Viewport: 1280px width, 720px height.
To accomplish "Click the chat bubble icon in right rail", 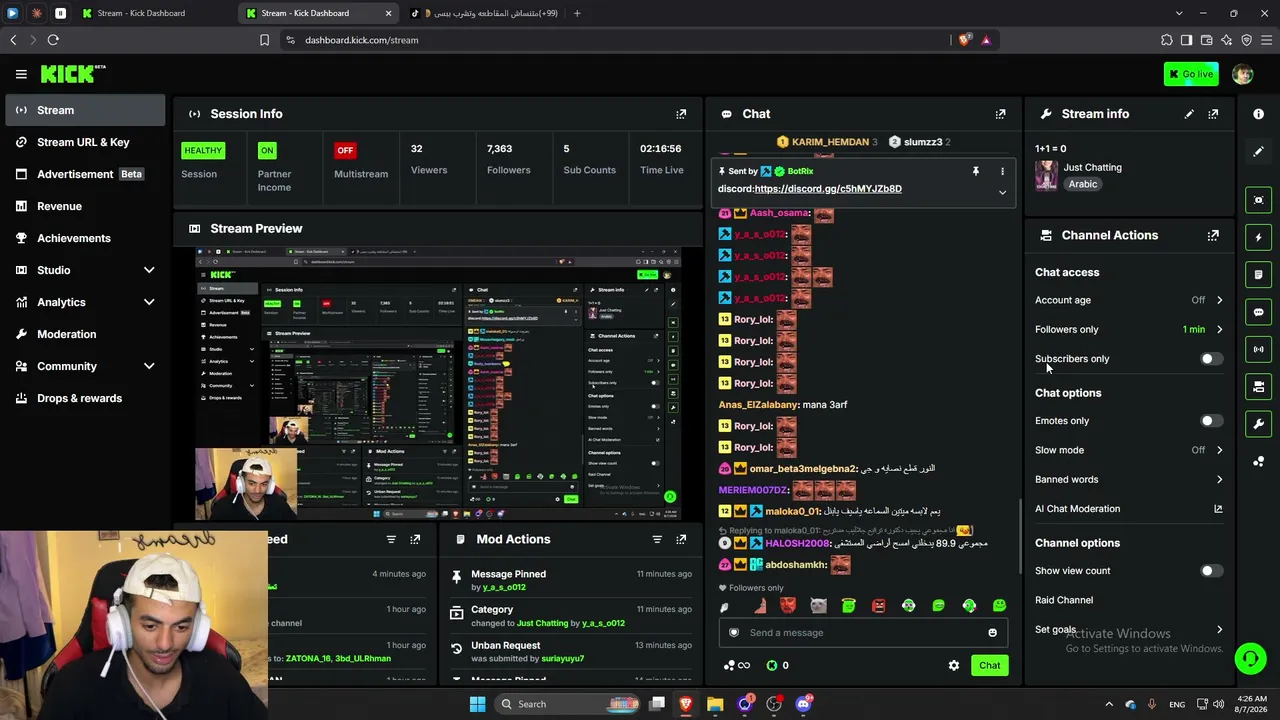I will pyautogui.click(x=1259, y=312).
